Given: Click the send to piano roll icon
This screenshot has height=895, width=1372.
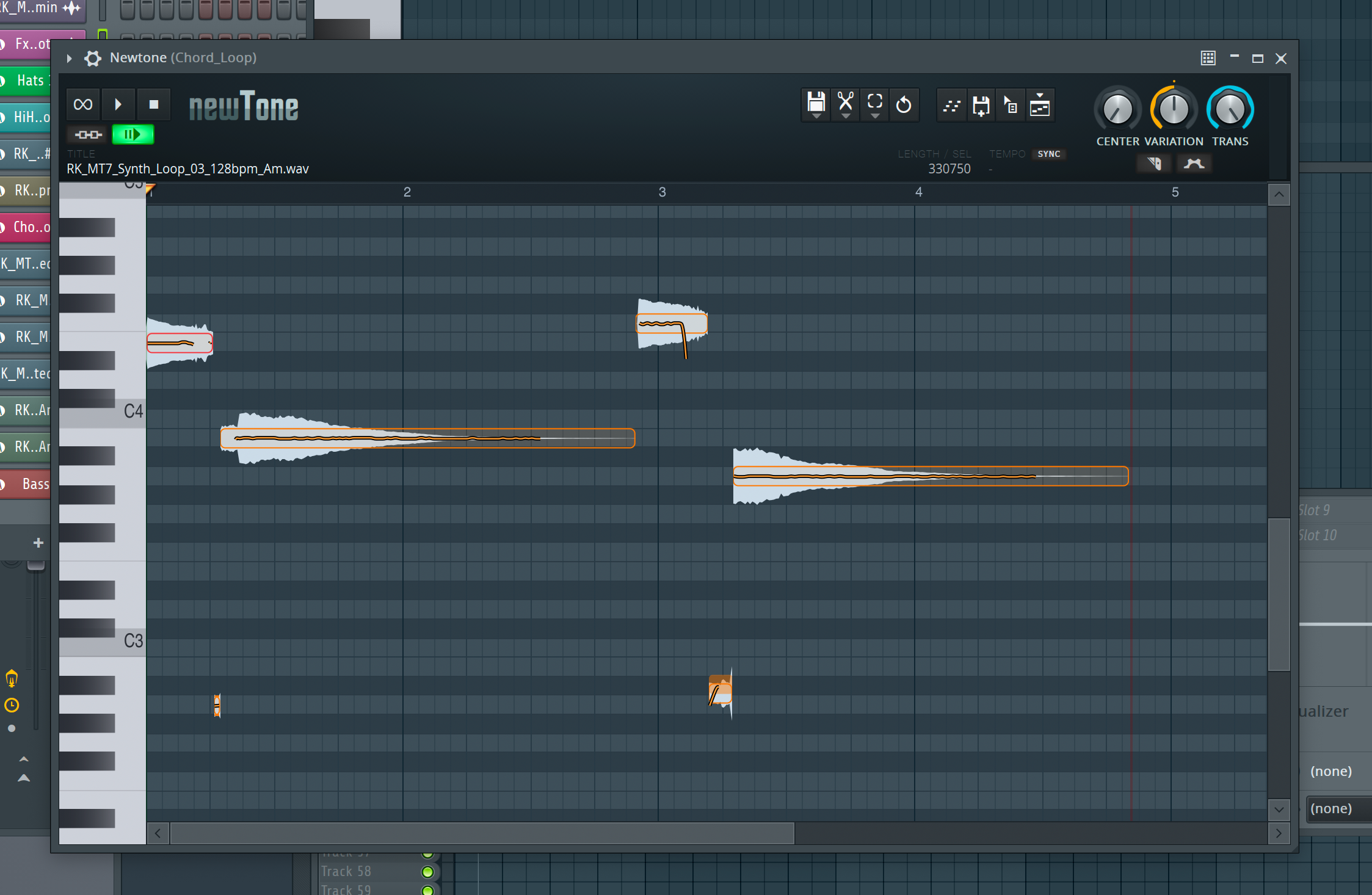Looking at the screenshot, I should click(951, 106).
